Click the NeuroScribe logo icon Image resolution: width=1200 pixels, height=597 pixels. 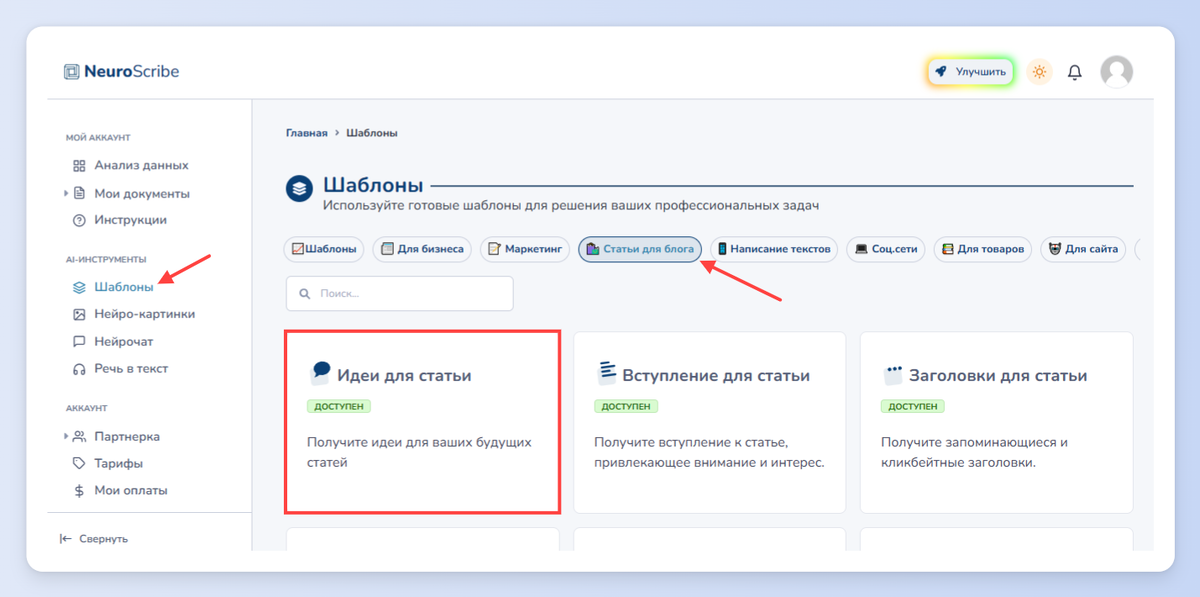(71, 72)
